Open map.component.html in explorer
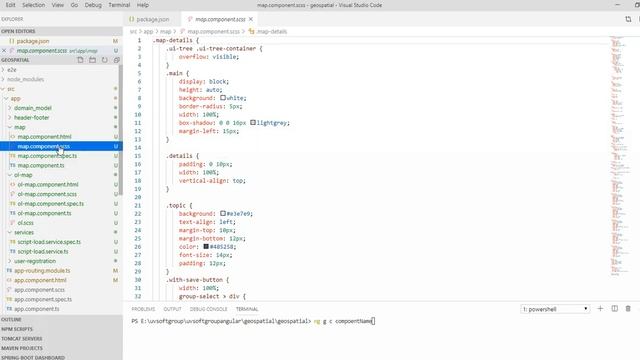The width and height of the screenshot is (640, 360). (44, 137)
